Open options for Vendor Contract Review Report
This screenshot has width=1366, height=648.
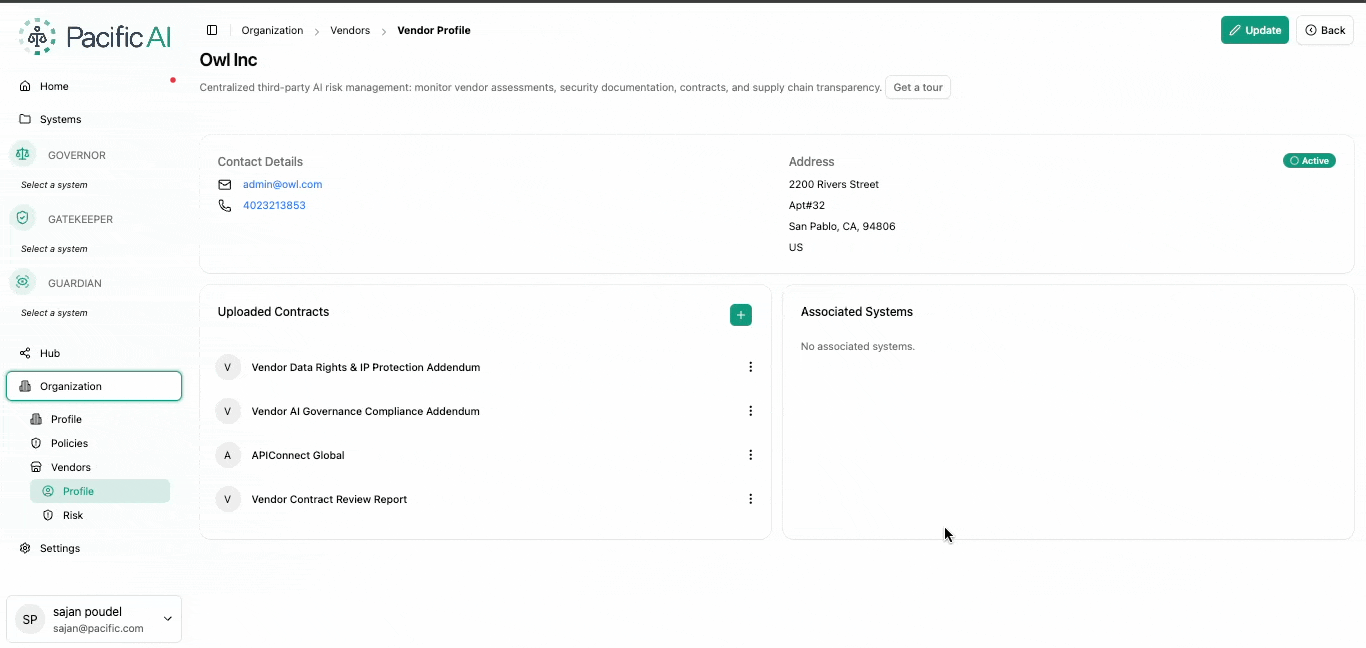click(751, 499)
